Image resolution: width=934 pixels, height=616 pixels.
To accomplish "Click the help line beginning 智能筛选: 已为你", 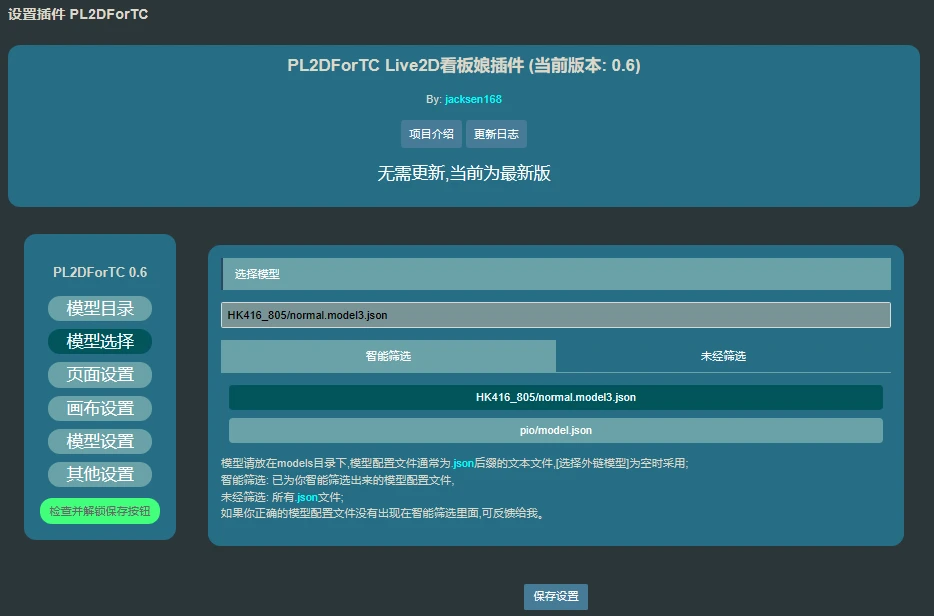I will pyautogui.click(x=338, y=480).
